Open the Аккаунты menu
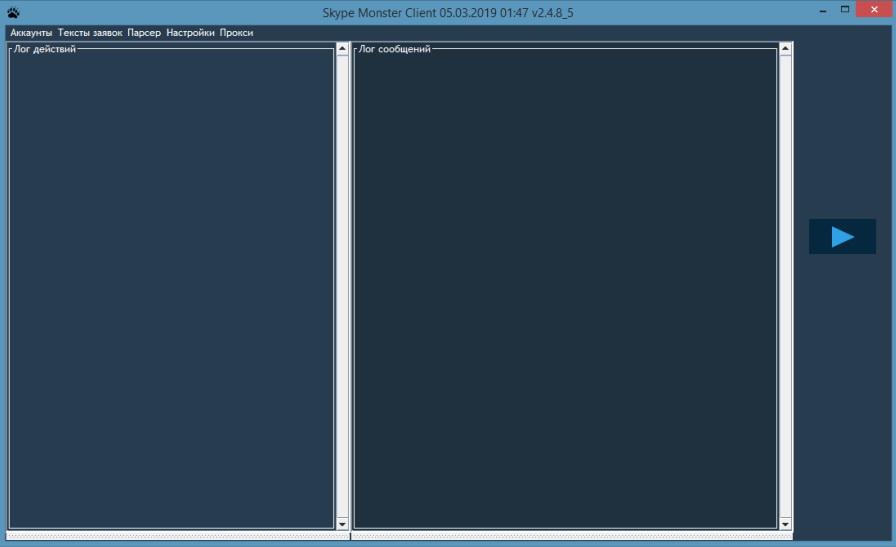Image resolution: width=896 pixels, height=547 pixels. 31,33
